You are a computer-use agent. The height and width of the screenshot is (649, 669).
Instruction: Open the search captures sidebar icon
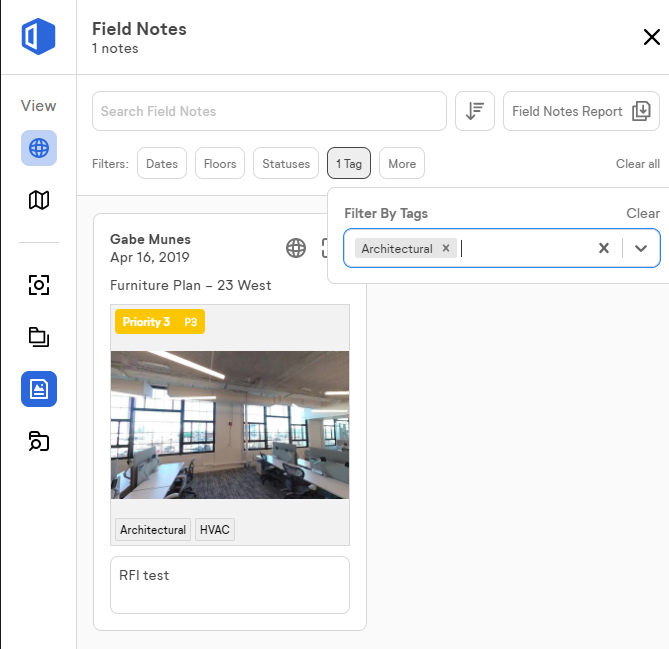39,441
